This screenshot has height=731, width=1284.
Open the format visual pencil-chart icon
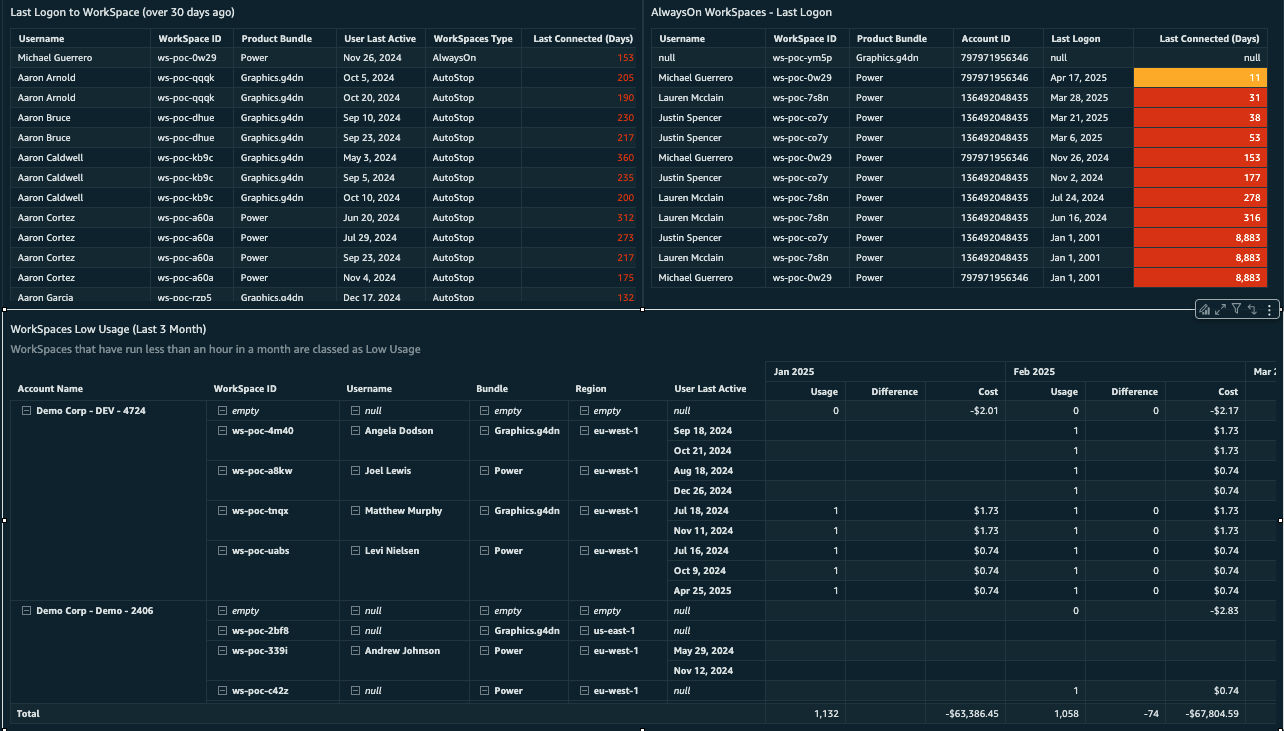(1205, 310)
